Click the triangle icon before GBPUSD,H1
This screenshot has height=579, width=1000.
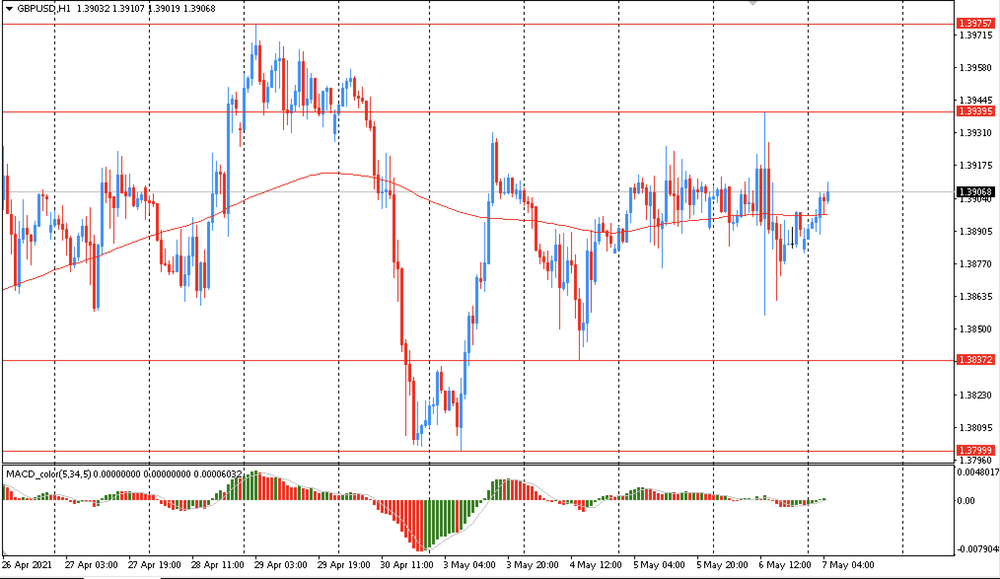pyautogui.click(x=9, y=8)
